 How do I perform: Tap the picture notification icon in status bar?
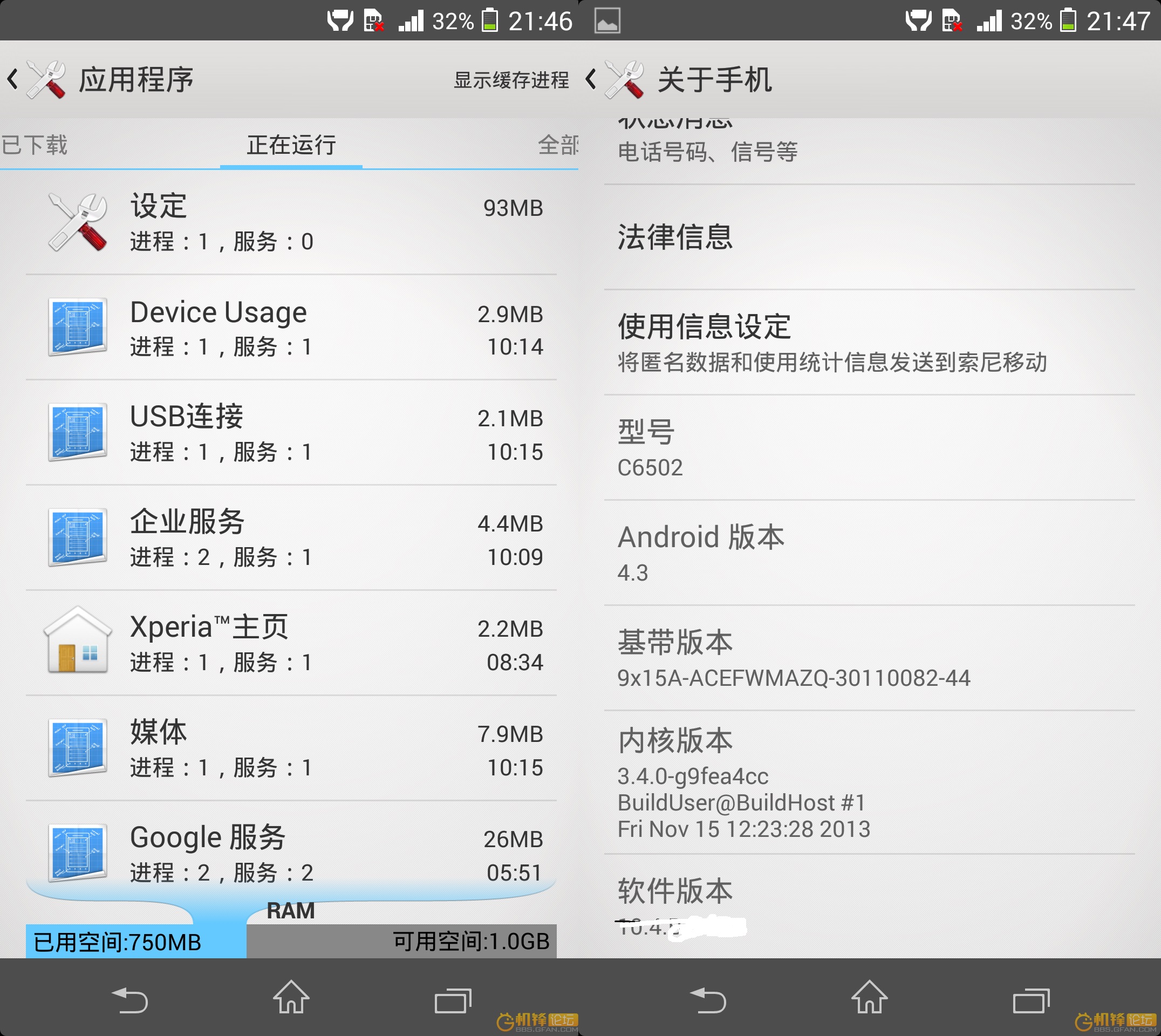(x=607, y=21)
